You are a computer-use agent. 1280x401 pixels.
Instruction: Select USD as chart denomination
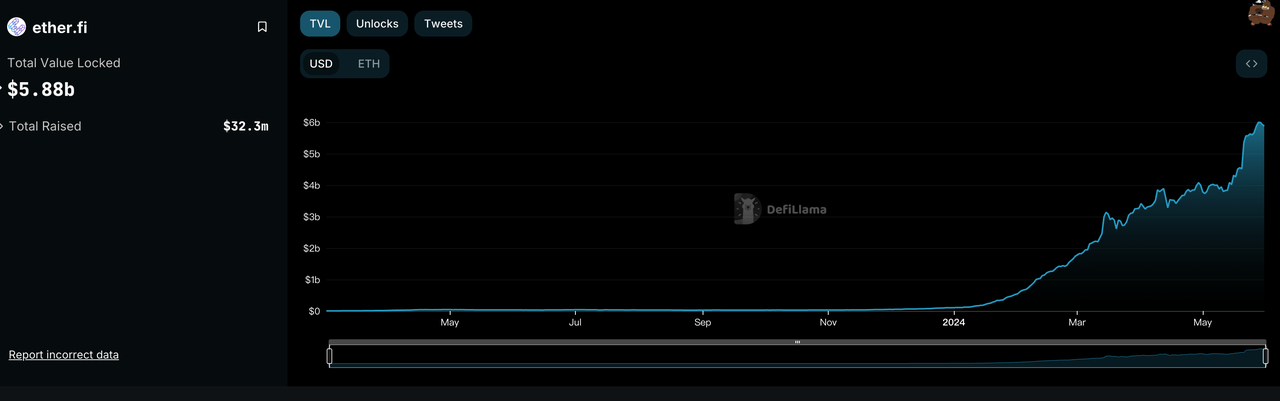pyautogui.click(x=321, y=64)
